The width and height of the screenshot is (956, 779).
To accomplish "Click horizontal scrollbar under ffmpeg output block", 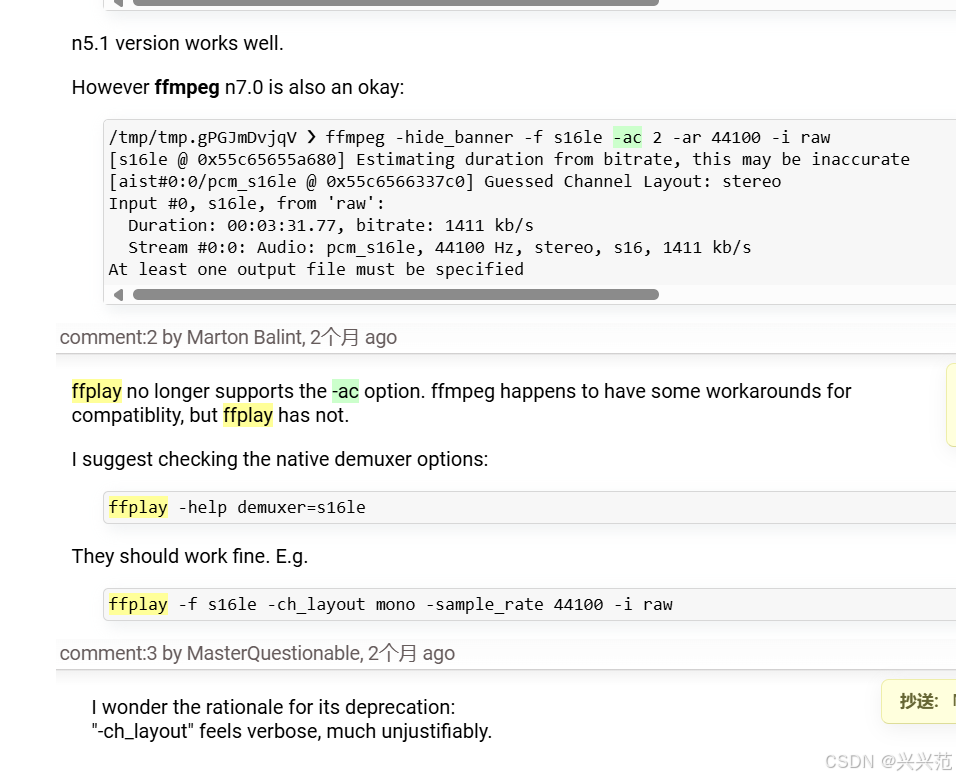I will (x=396, y=295).
